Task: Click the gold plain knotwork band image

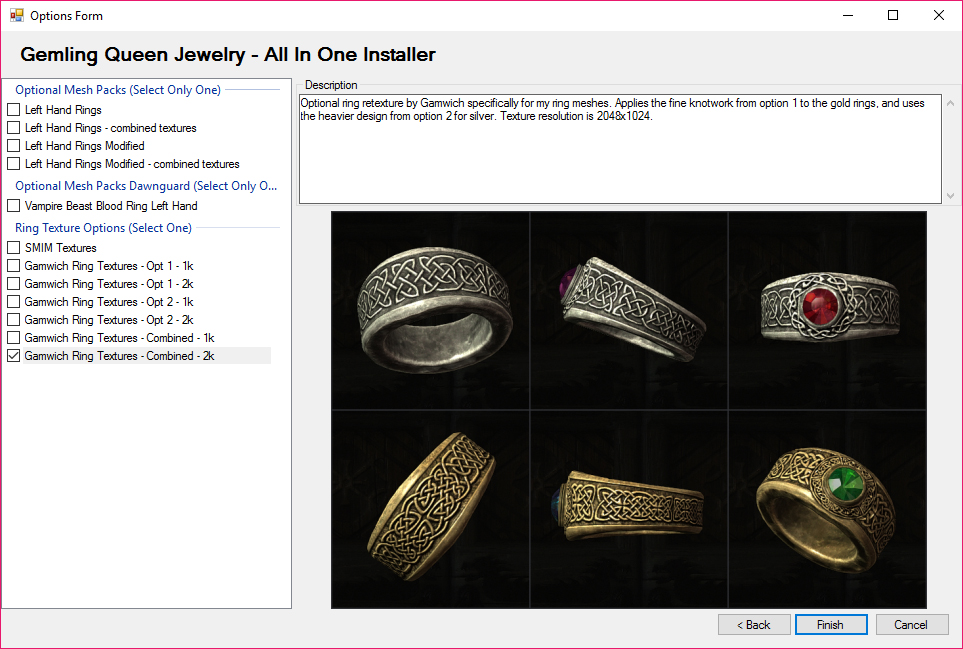Action: [x=431, y=509]
